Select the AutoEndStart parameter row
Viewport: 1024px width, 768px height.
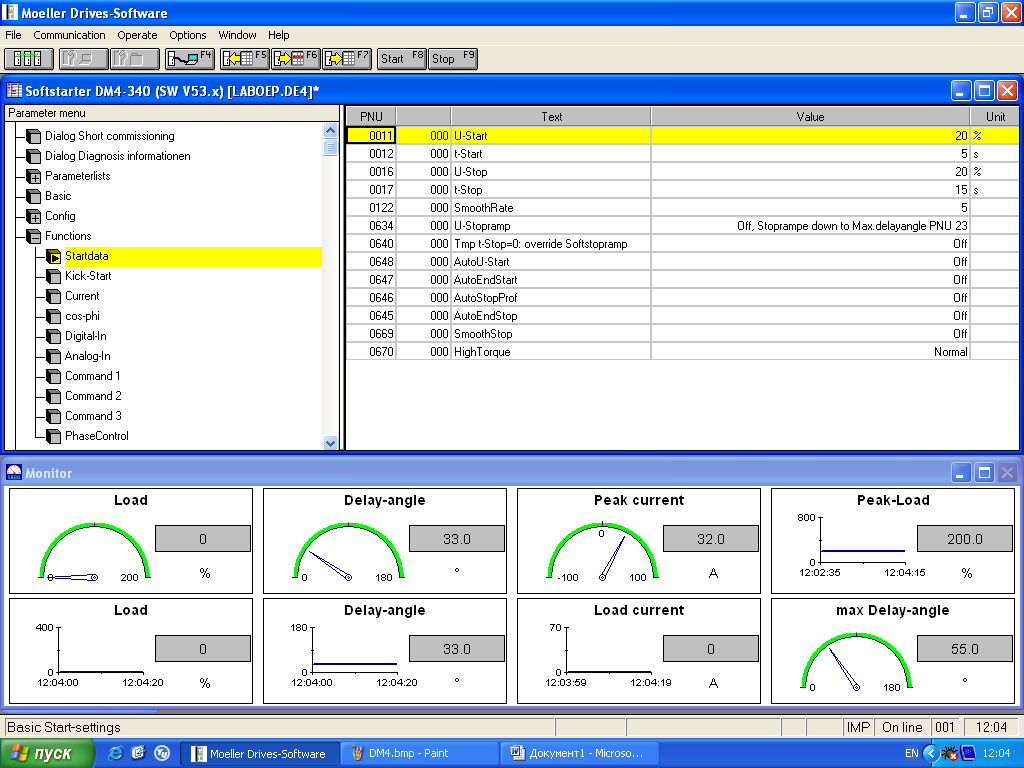click(682, 280)
